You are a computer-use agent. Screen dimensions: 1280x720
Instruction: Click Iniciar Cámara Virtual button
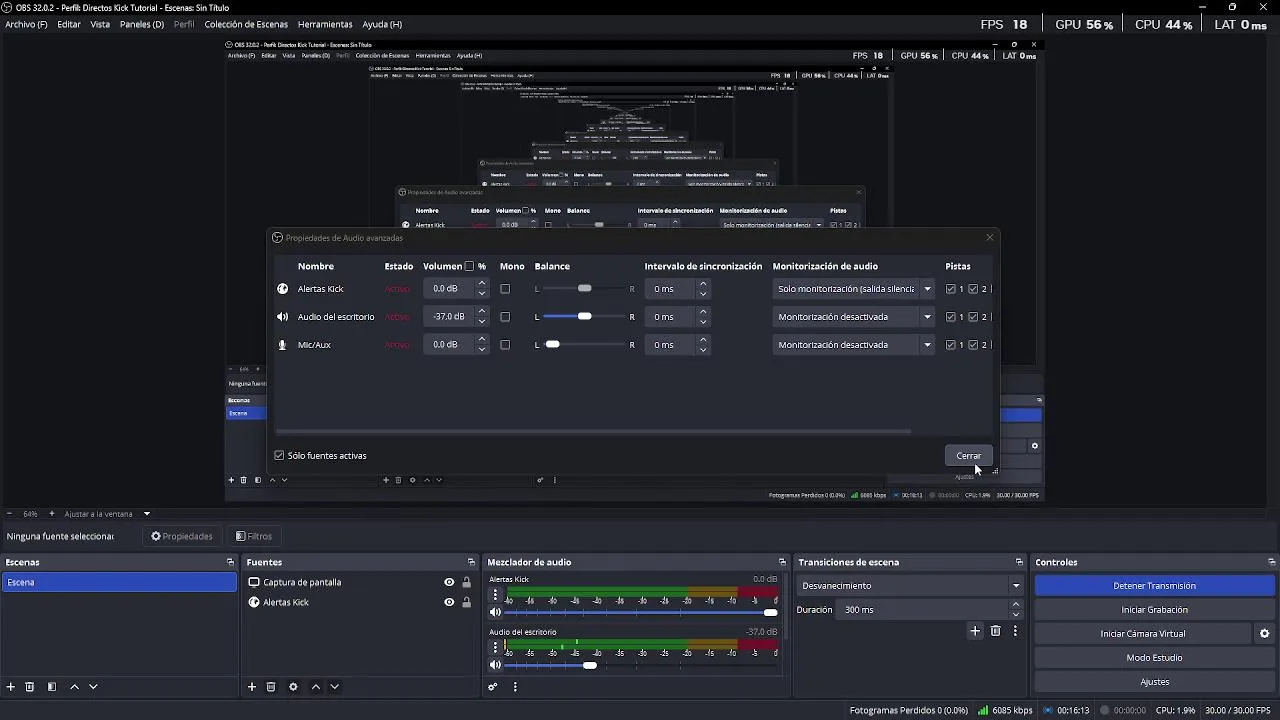1143,634
